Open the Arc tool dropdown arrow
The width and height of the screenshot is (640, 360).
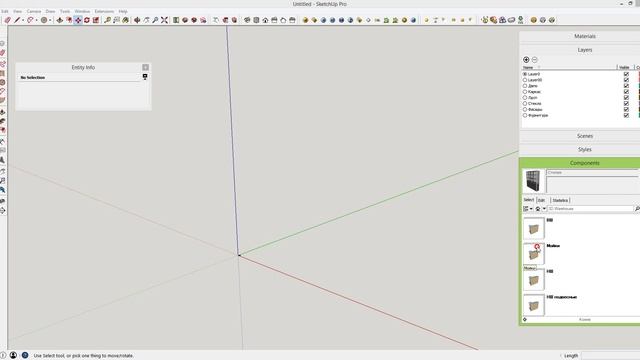click(x=36, y=20)
